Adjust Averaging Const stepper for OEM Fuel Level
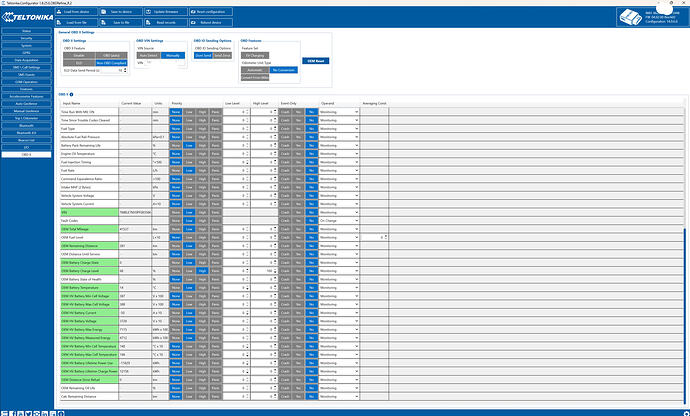This screenshot has width=690, height=416. (386, 237)
